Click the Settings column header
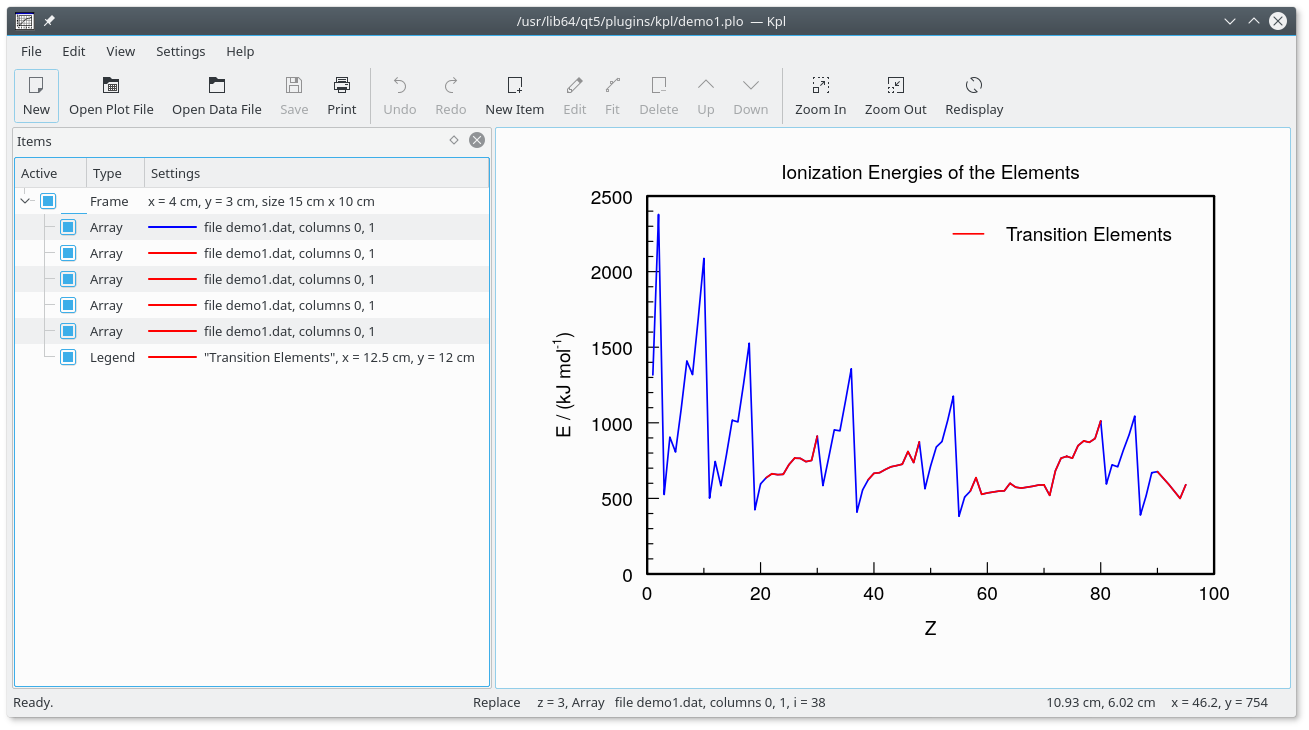 pyautogui.click(x=317, y=173)
